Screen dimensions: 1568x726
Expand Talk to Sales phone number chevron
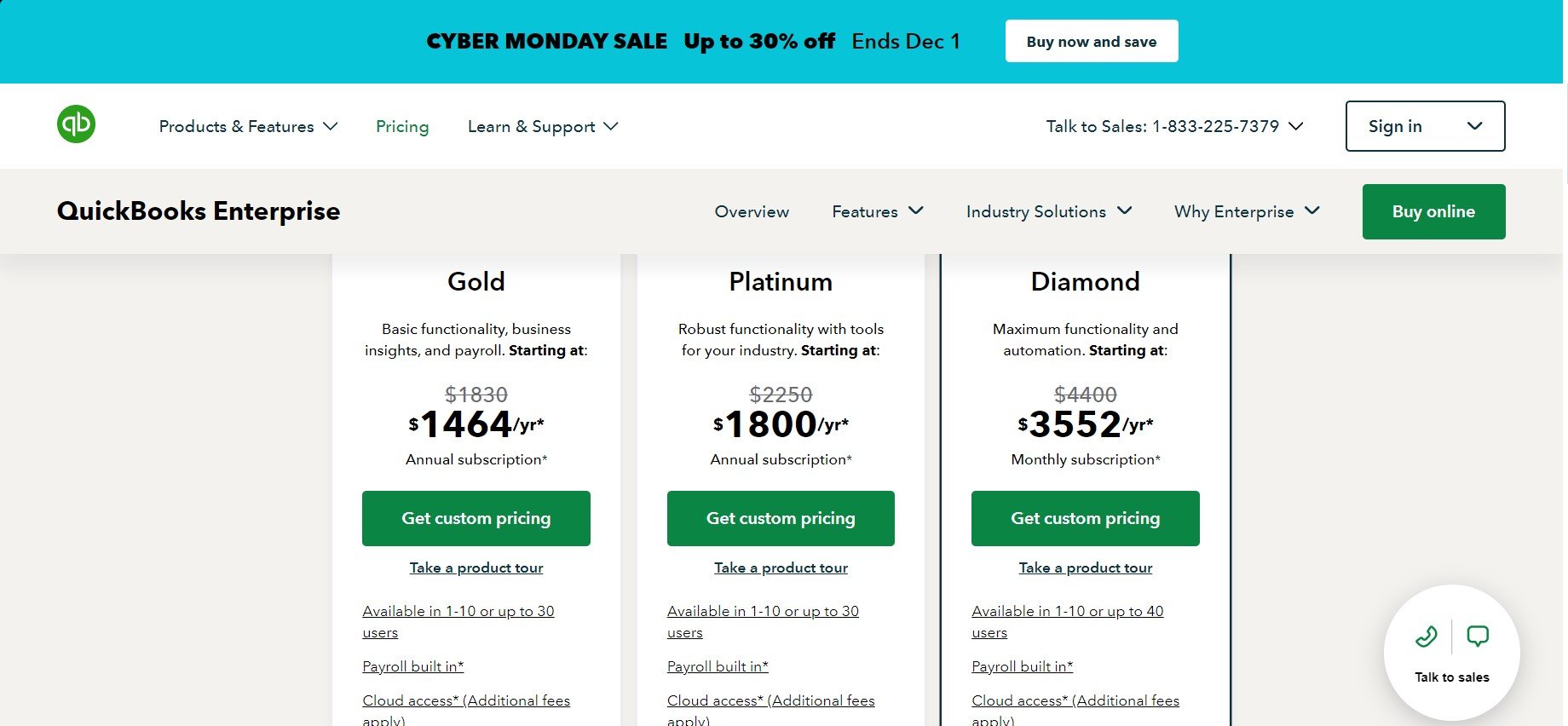point(1296,126)
